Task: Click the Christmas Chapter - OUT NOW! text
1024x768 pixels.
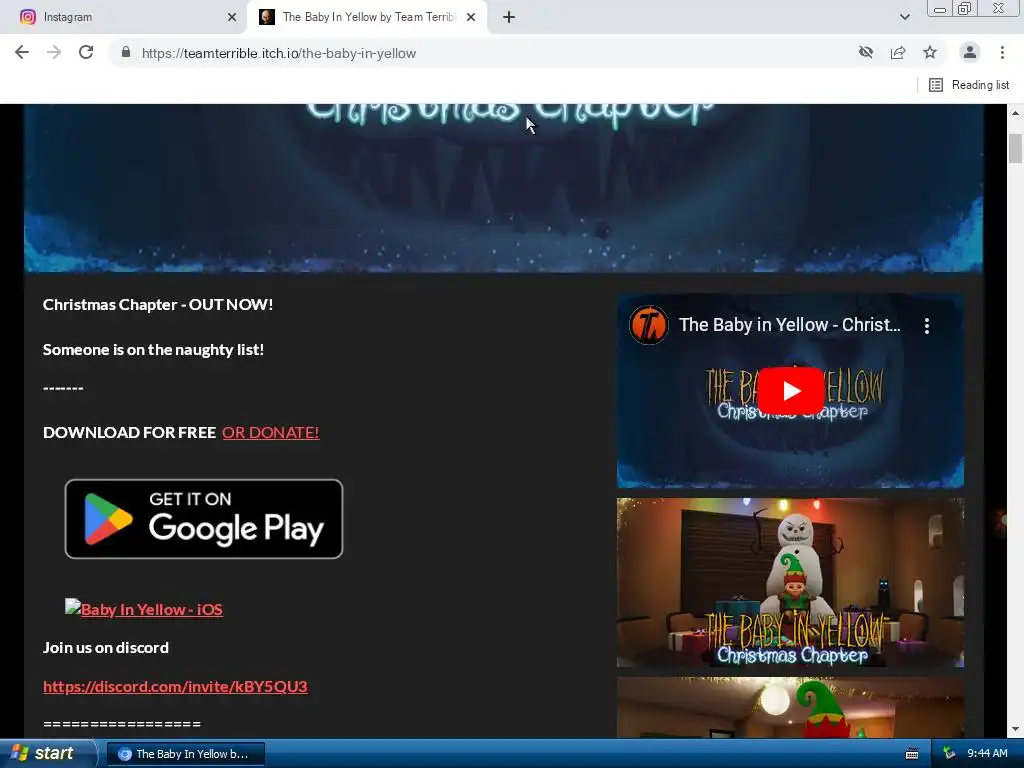Action: tap(157, 305)
